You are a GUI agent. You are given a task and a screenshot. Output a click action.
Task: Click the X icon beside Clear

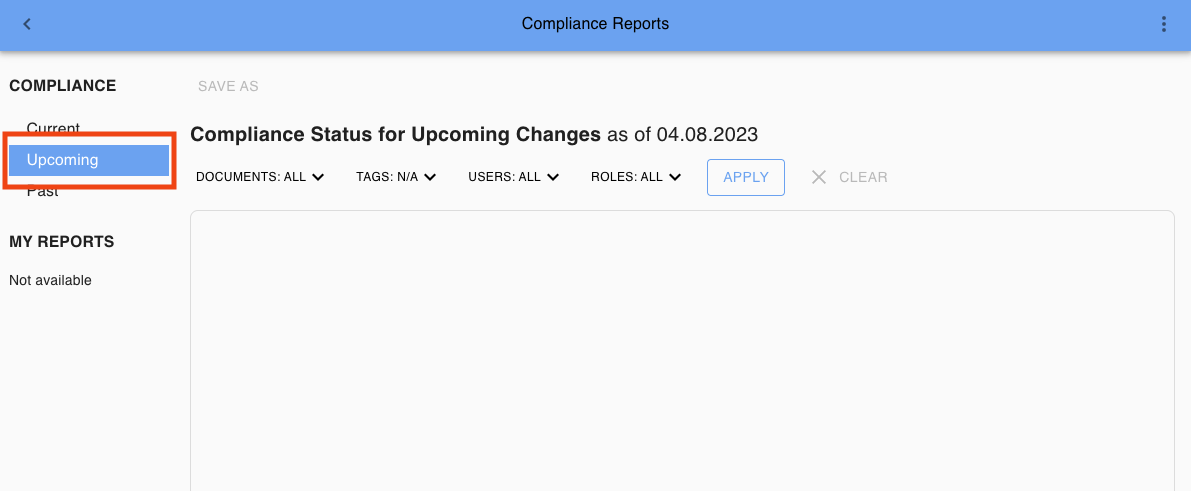pyautogui.click(x=819, y=177)
